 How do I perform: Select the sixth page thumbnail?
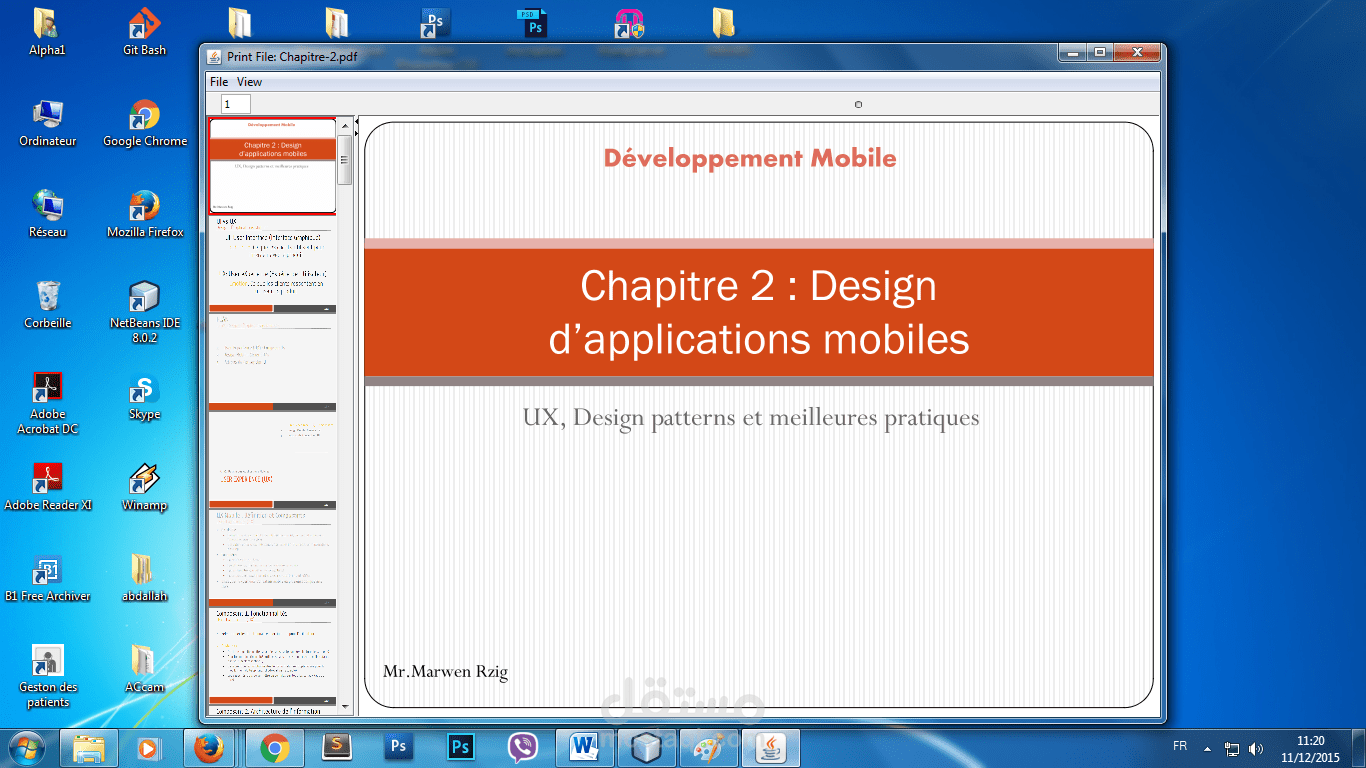point(272,655)
